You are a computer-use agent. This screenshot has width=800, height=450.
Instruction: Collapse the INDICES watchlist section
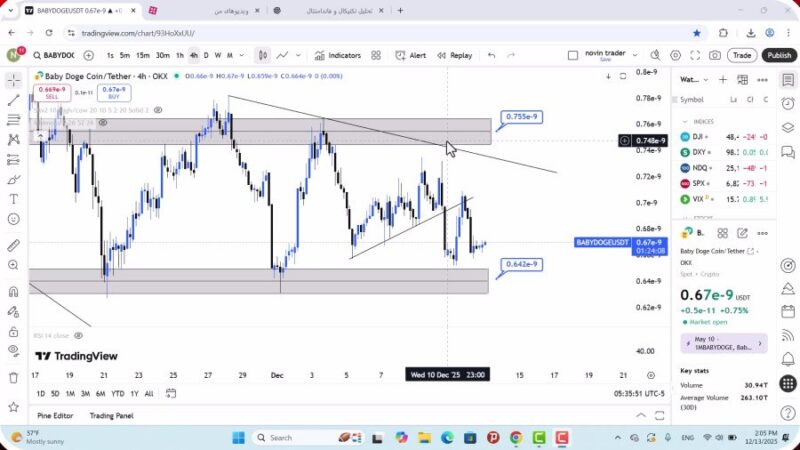coord(684,121)
